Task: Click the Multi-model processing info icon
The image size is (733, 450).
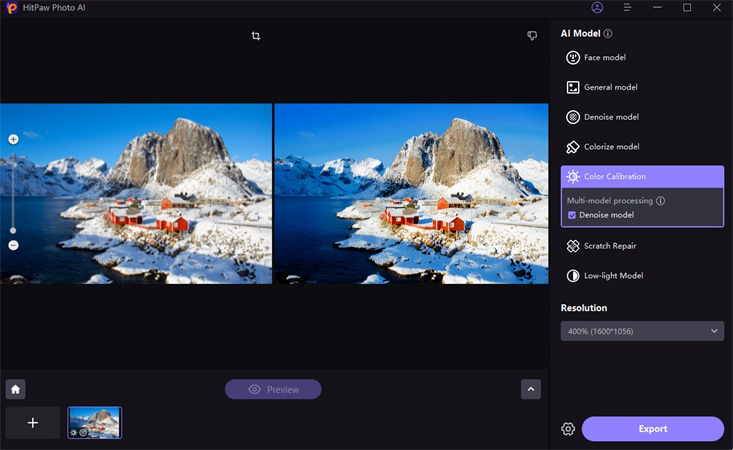Action: [660, 201]
